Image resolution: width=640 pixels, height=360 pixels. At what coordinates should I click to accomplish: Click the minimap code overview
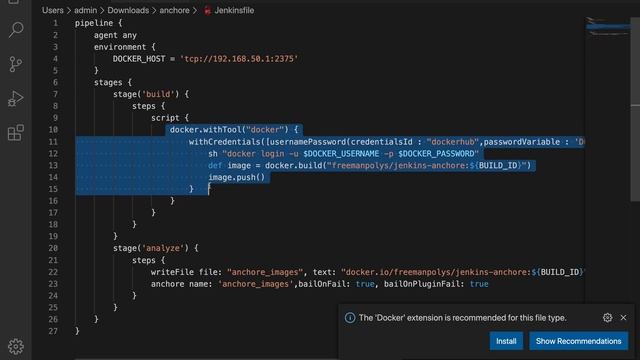coord(607,27)
